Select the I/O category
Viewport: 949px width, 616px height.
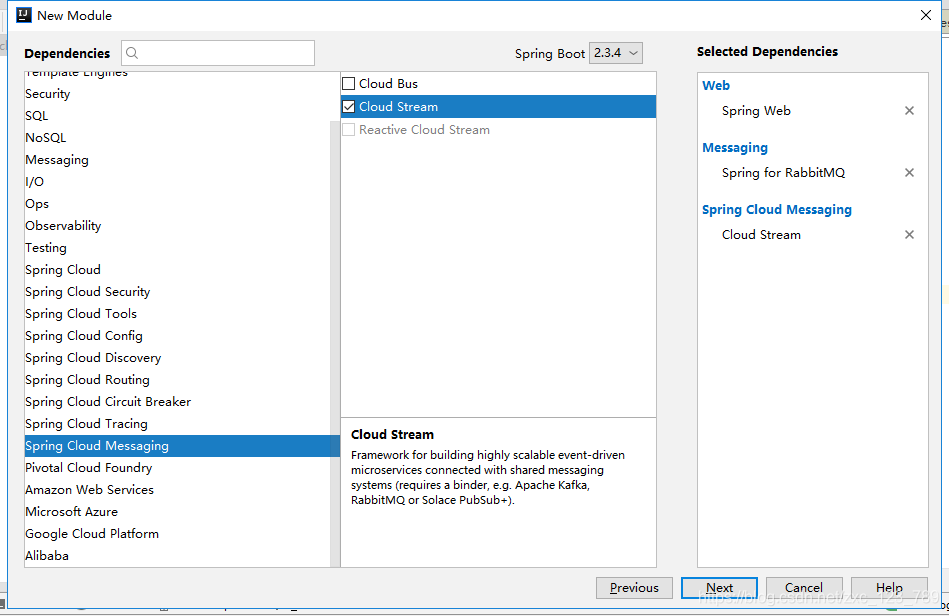click(178, 182)
